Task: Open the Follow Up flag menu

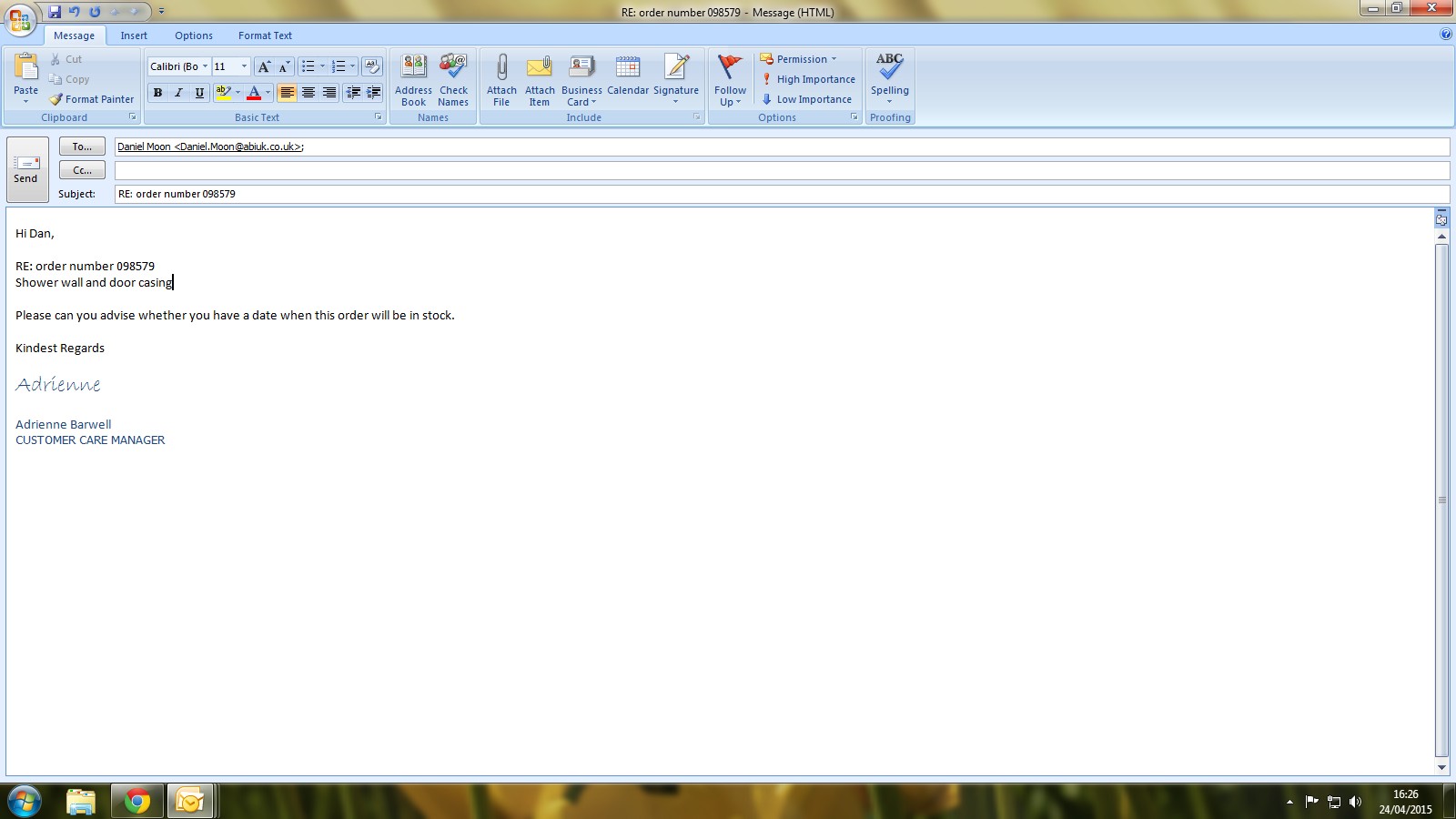Action: tap(730, 80)
